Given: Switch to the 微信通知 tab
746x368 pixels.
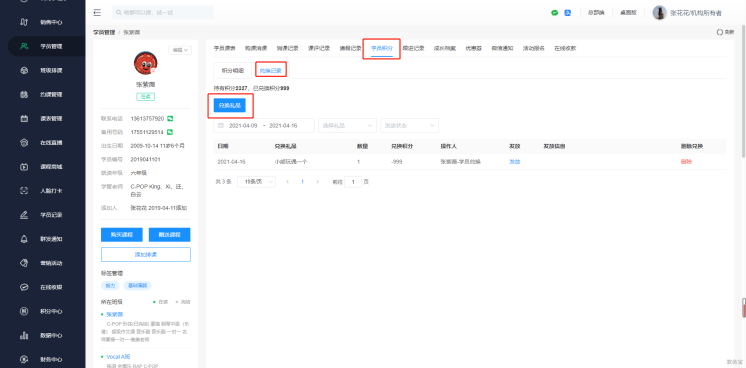Looking at the screenshot, I should tap(502, 48).
